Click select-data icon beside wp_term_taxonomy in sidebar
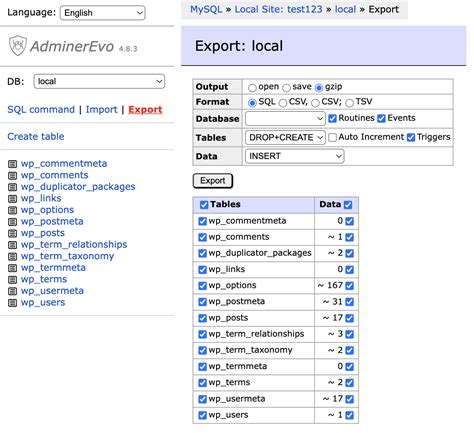474x433 pixels. coord(12,257)
